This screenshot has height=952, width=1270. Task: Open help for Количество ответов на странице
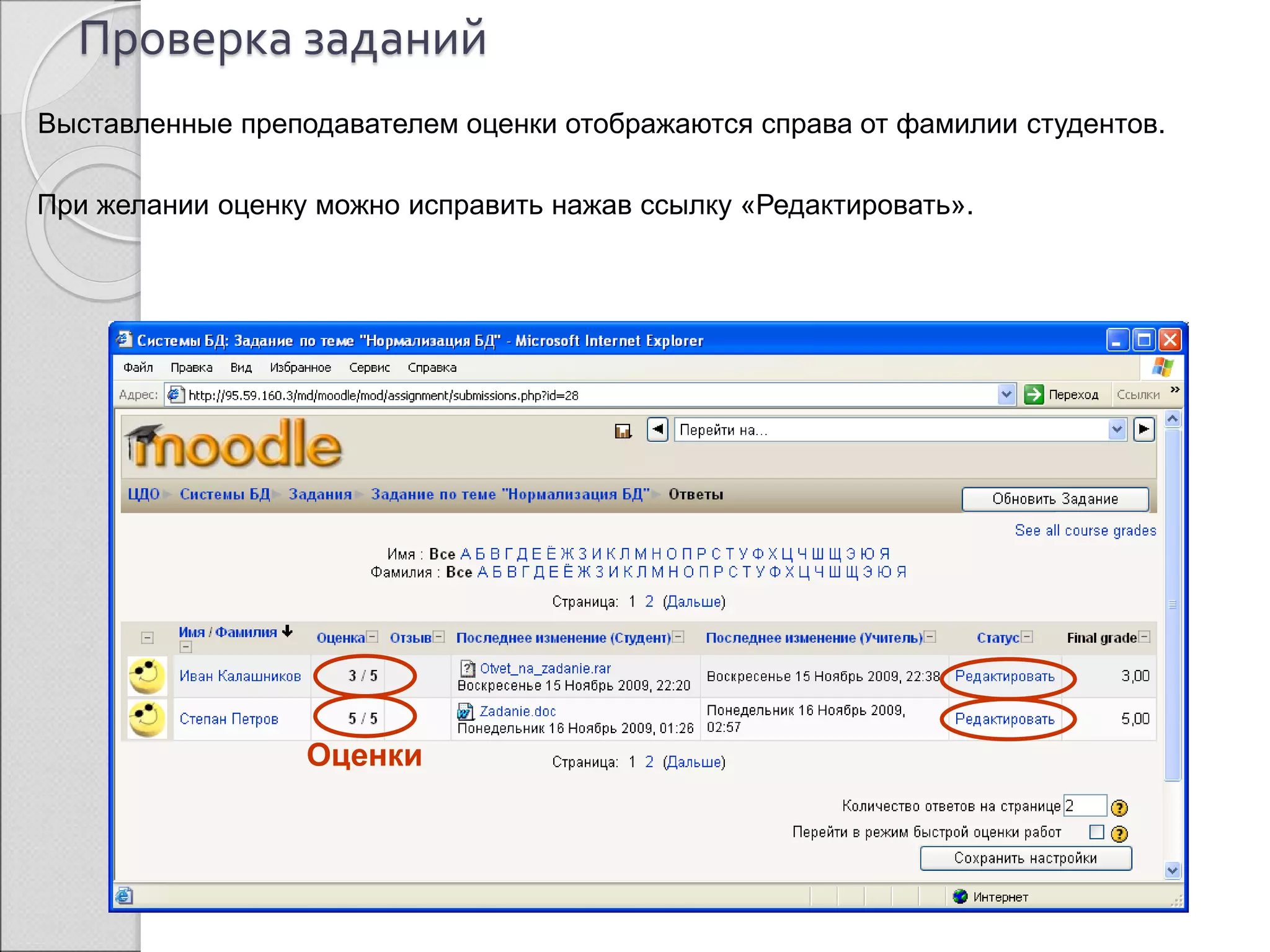[x=1119, y=808]
